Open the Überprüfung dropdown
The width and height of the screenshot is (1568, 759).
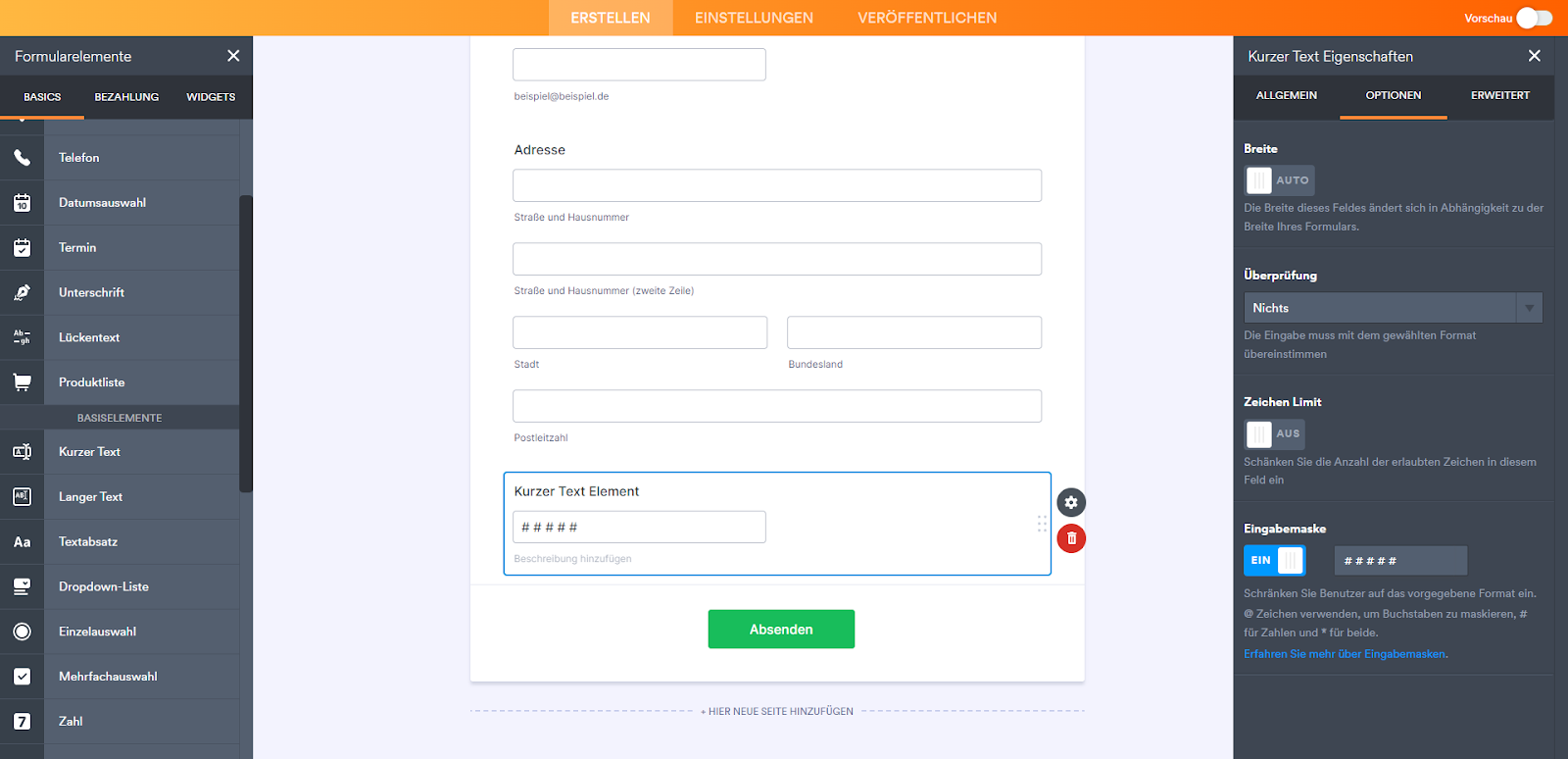pyautogui.click(x=1393, y=308)
